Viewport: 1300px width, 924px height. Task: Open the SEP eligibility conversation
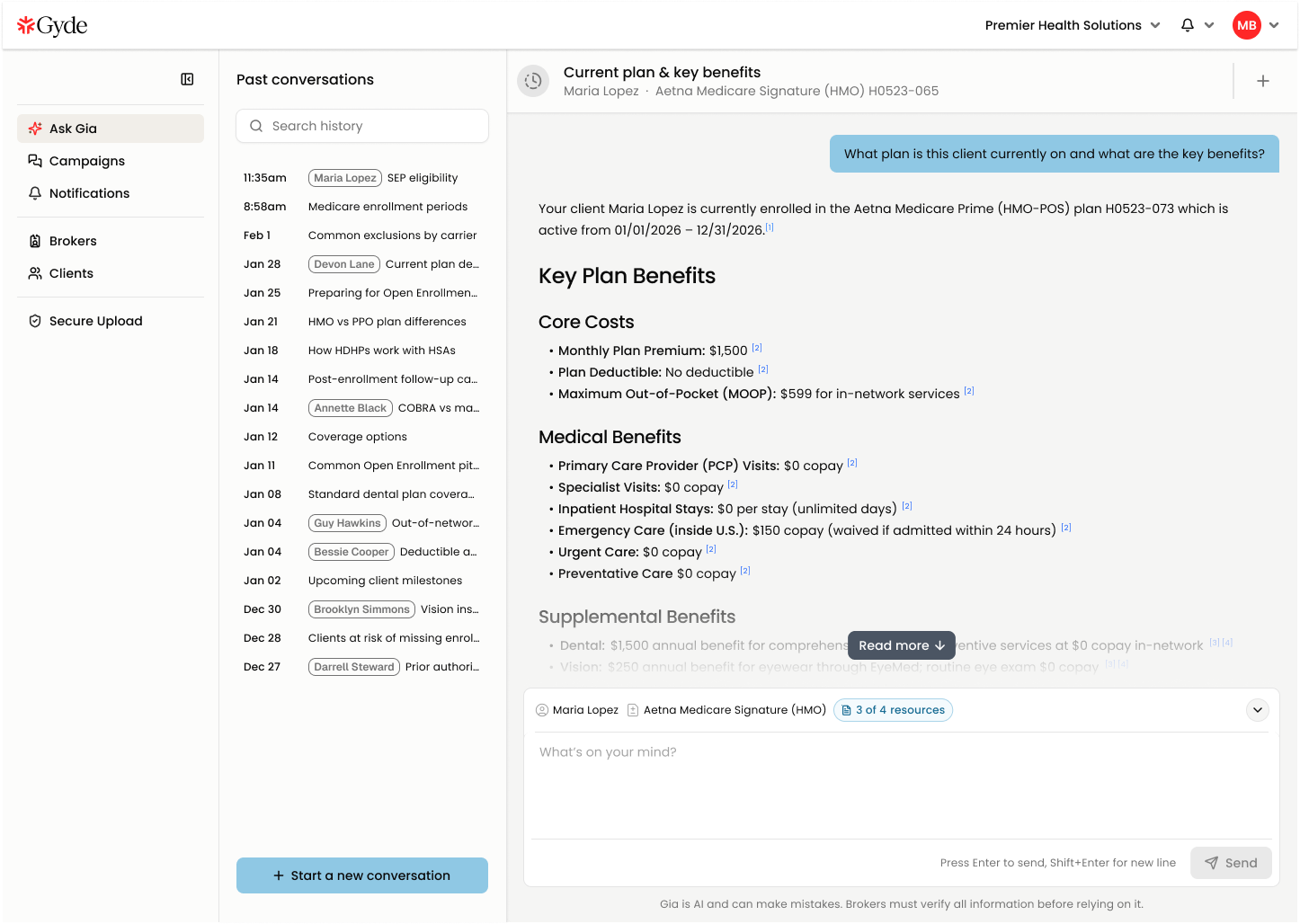coord(362,178)
